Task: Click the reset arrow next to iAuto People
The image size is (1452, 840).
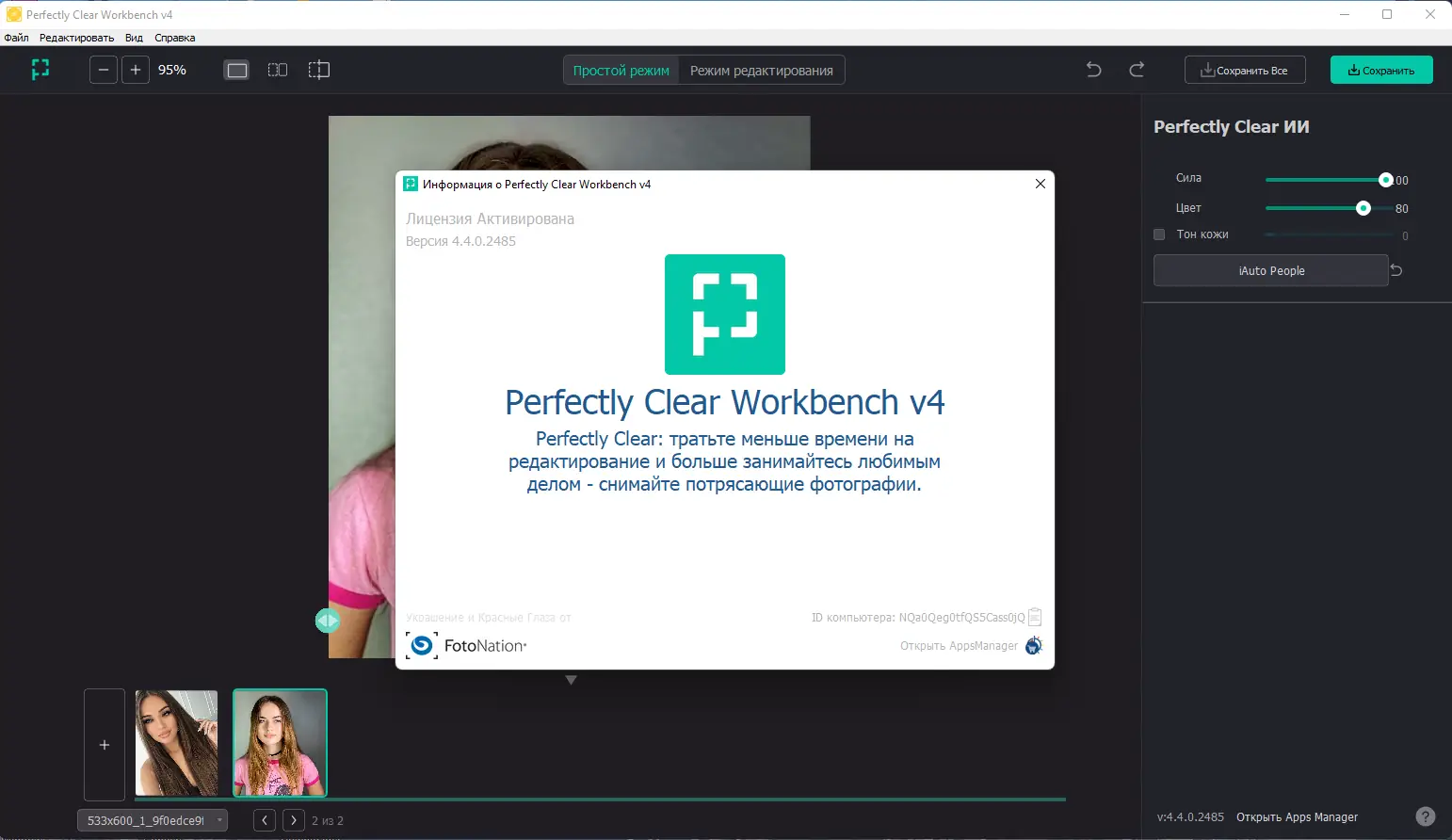Action: pyautogui.click(x=1397, y=270)
